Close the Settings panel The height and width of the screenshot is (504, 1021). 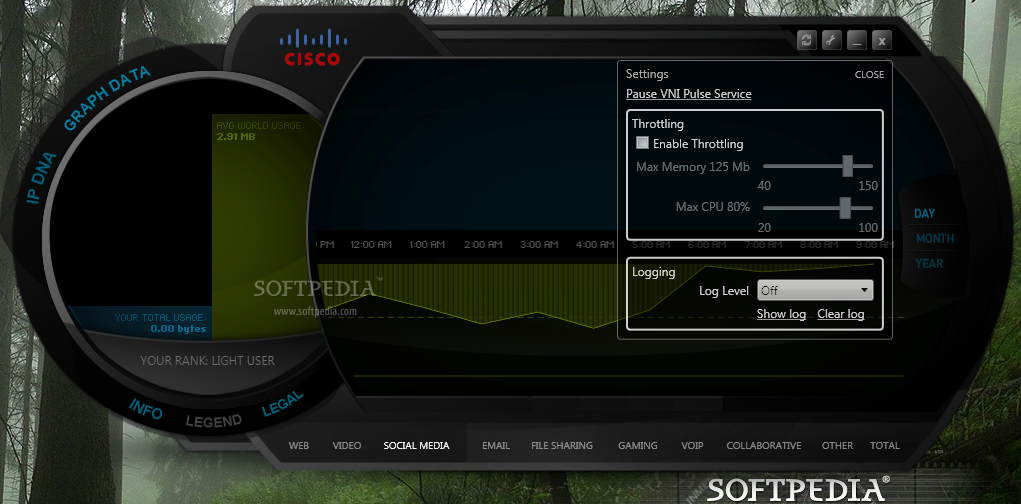(869, 74)
